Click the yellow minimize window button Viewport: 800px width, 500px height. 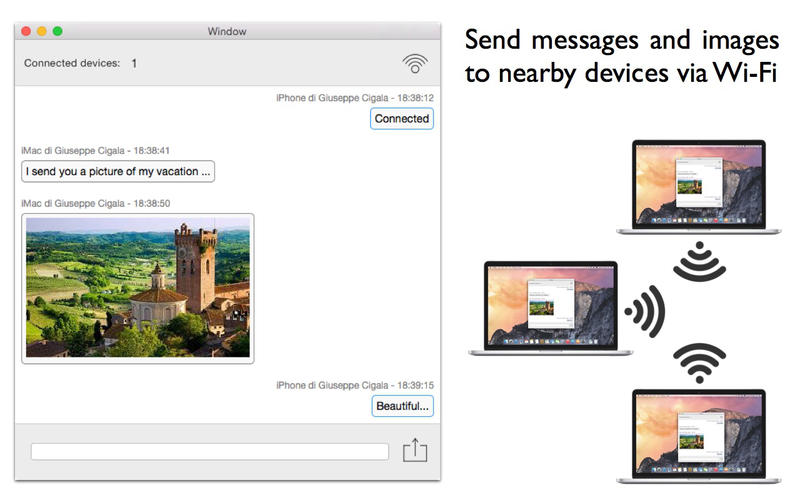42,31
